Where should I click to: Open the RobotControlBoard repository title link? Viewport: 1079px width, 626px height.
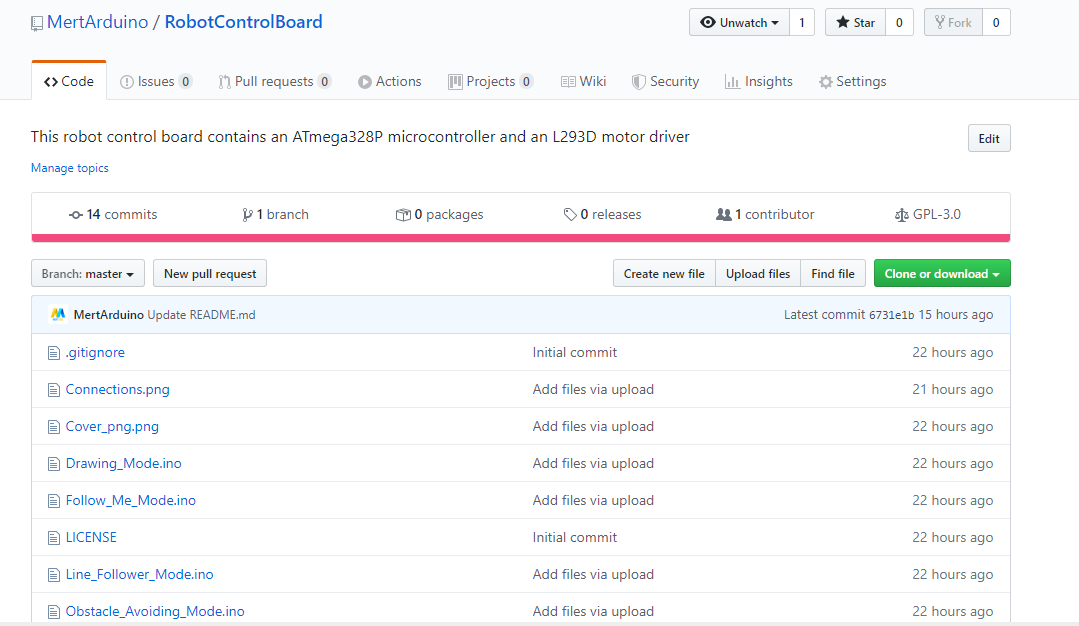point(244,22)
